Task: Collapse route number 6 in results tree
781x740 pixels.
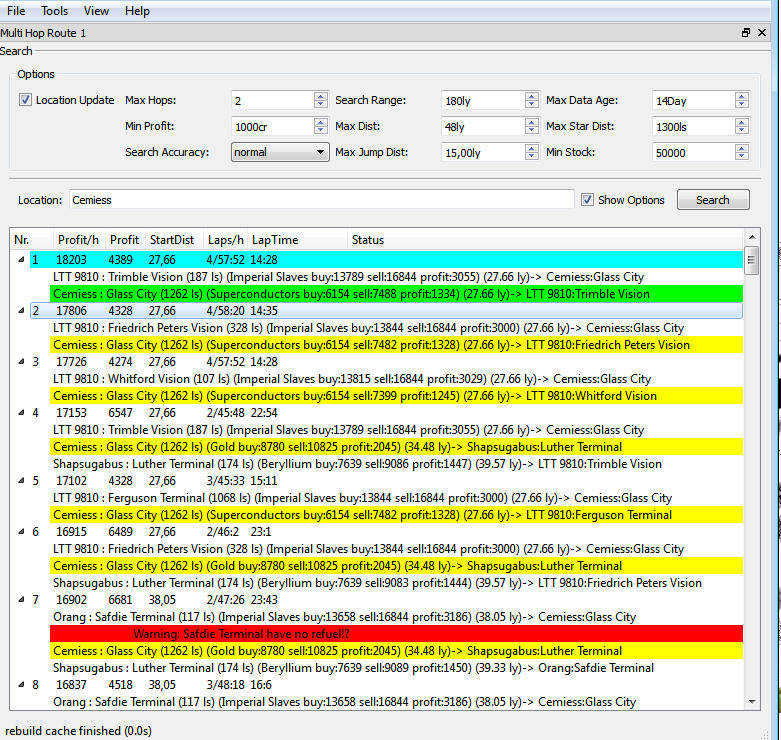Action: pos(21,531)
